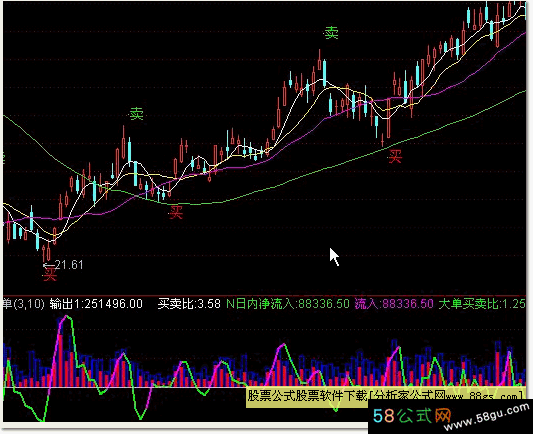Select the earliest green 卖 sell signal
The width and height of the screenshot is (533, 434).
(136, 114)
